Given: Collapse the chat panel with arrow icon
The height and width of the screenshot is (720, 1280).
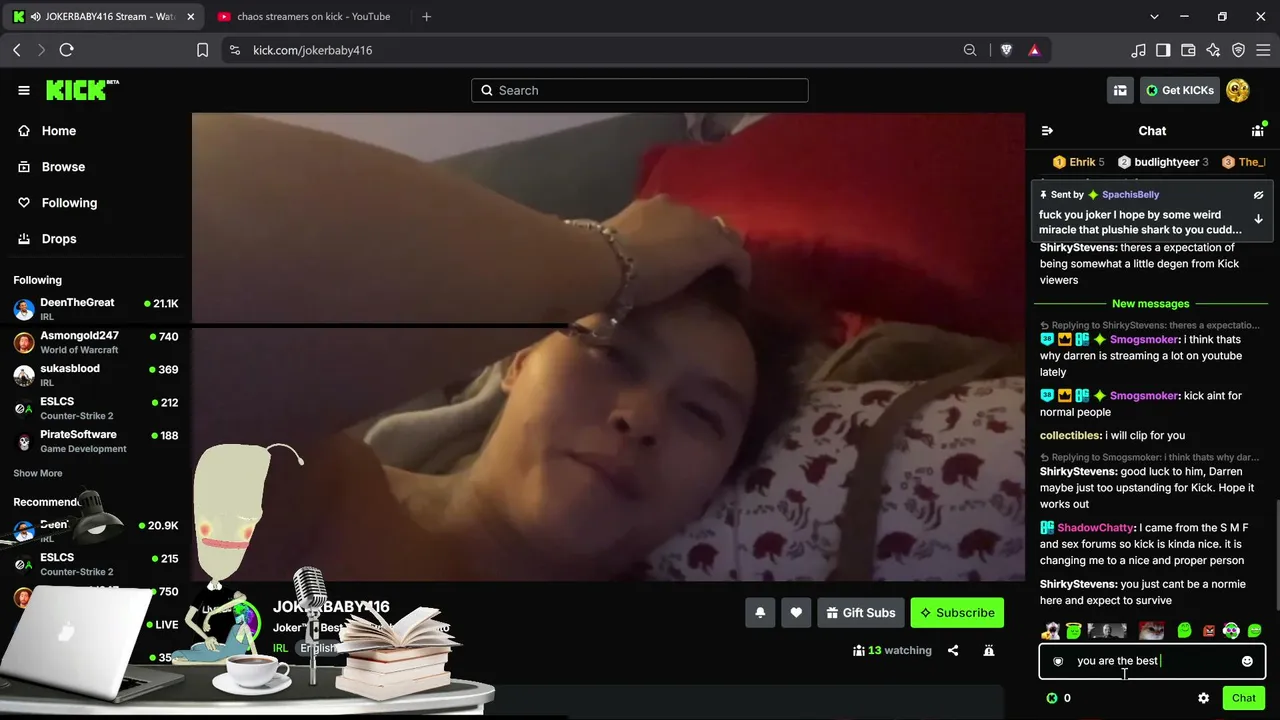Looking at the screenshot, I should [x=1047, y=131].
